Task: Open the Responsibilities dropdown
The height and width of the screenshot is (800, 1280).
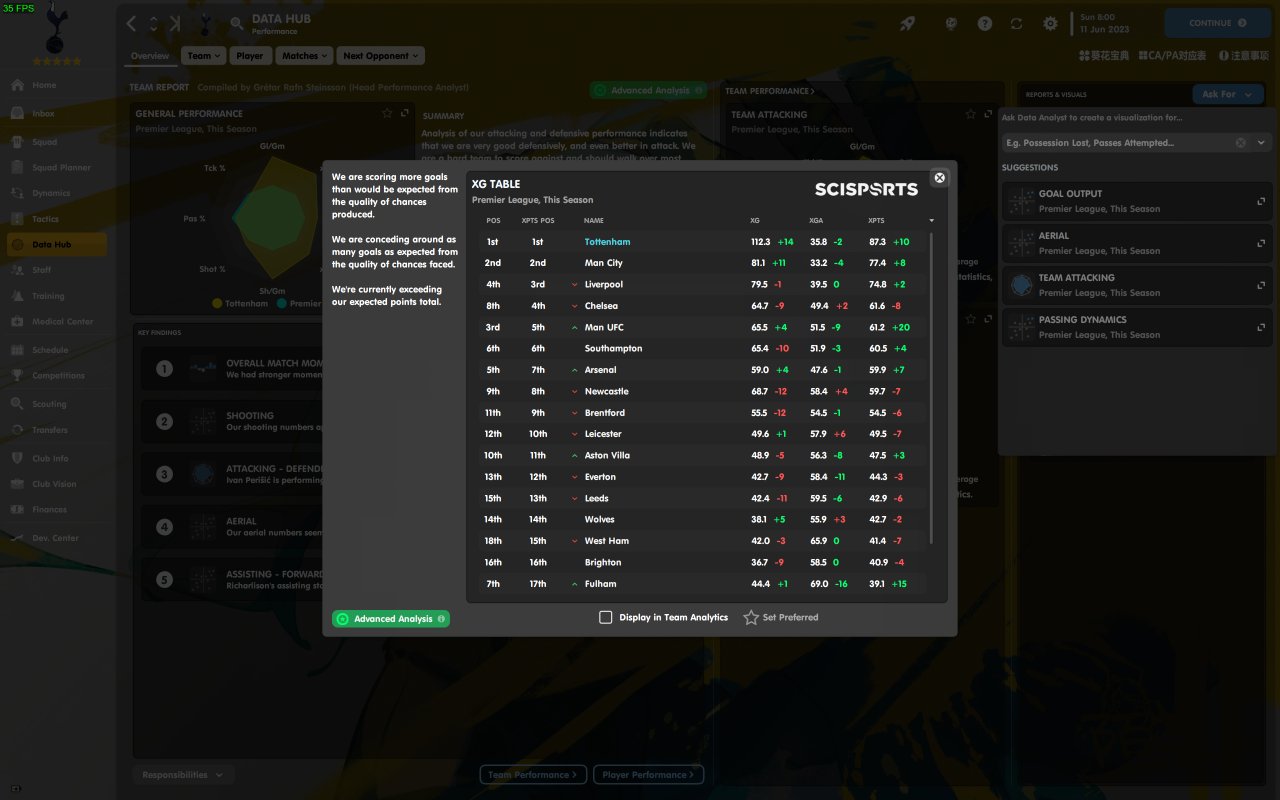Action: [x=183, y=775]
